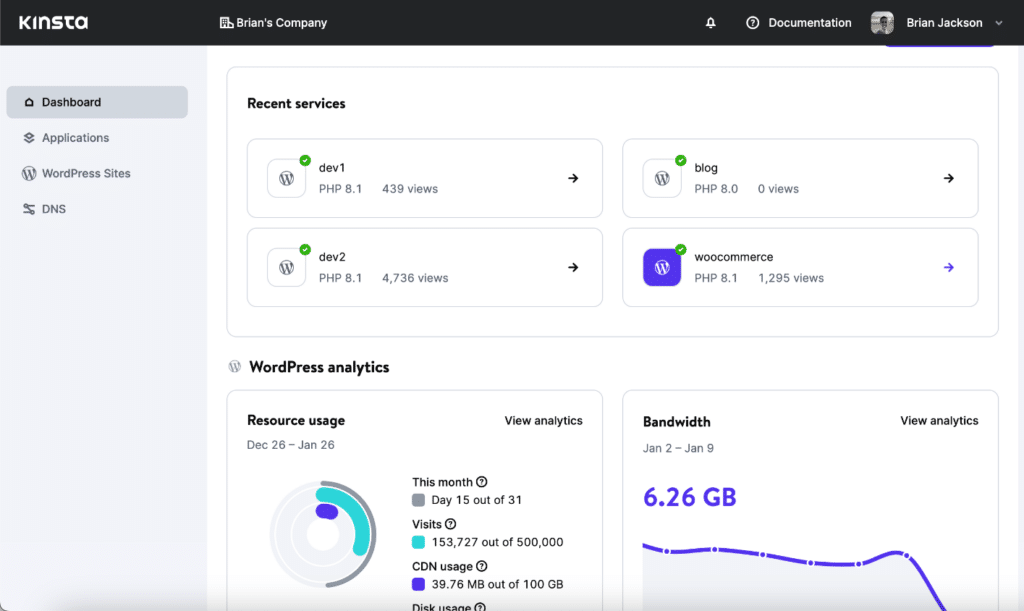Click the WordPress analytics heading icon
The height and width of the screenshot is (611, 1024).
click(234, 367)
